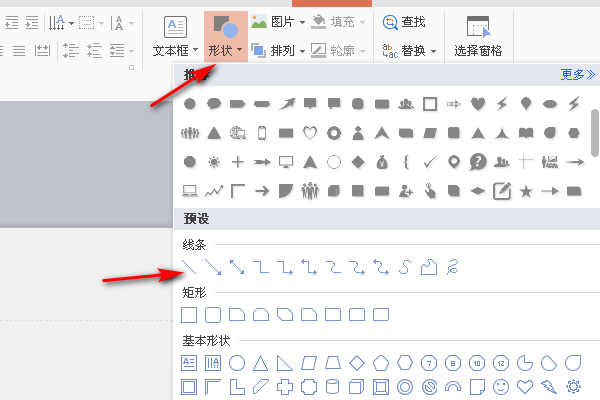The height and width of the screenshot is (400, 600).
Task: Click the shapes panel vertical scrollbar
Action: coord(594,132)
